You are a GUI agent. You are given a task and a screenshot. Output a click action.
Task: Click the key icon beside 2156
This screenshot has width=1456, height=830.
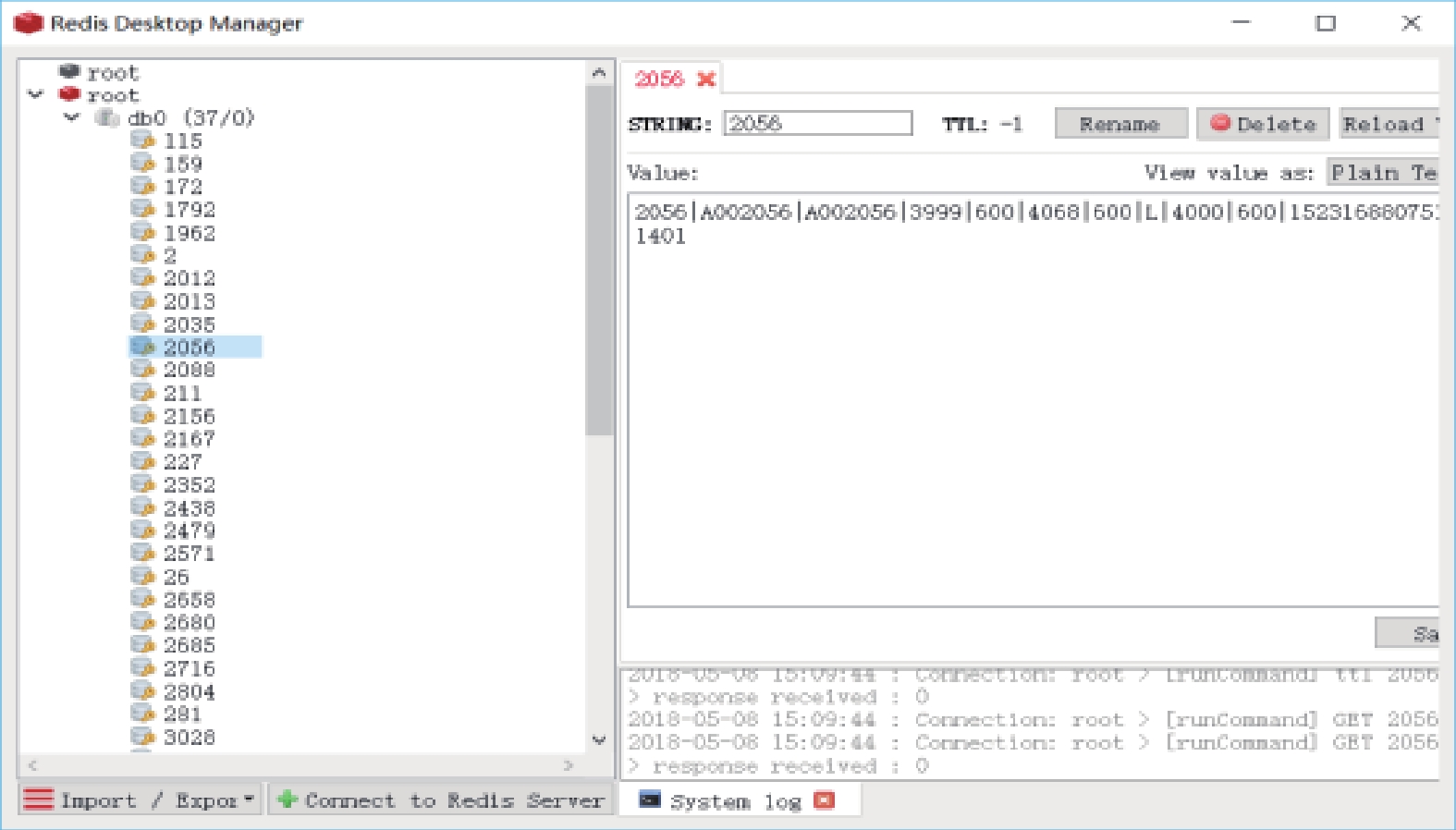click(x=142, y=416)
